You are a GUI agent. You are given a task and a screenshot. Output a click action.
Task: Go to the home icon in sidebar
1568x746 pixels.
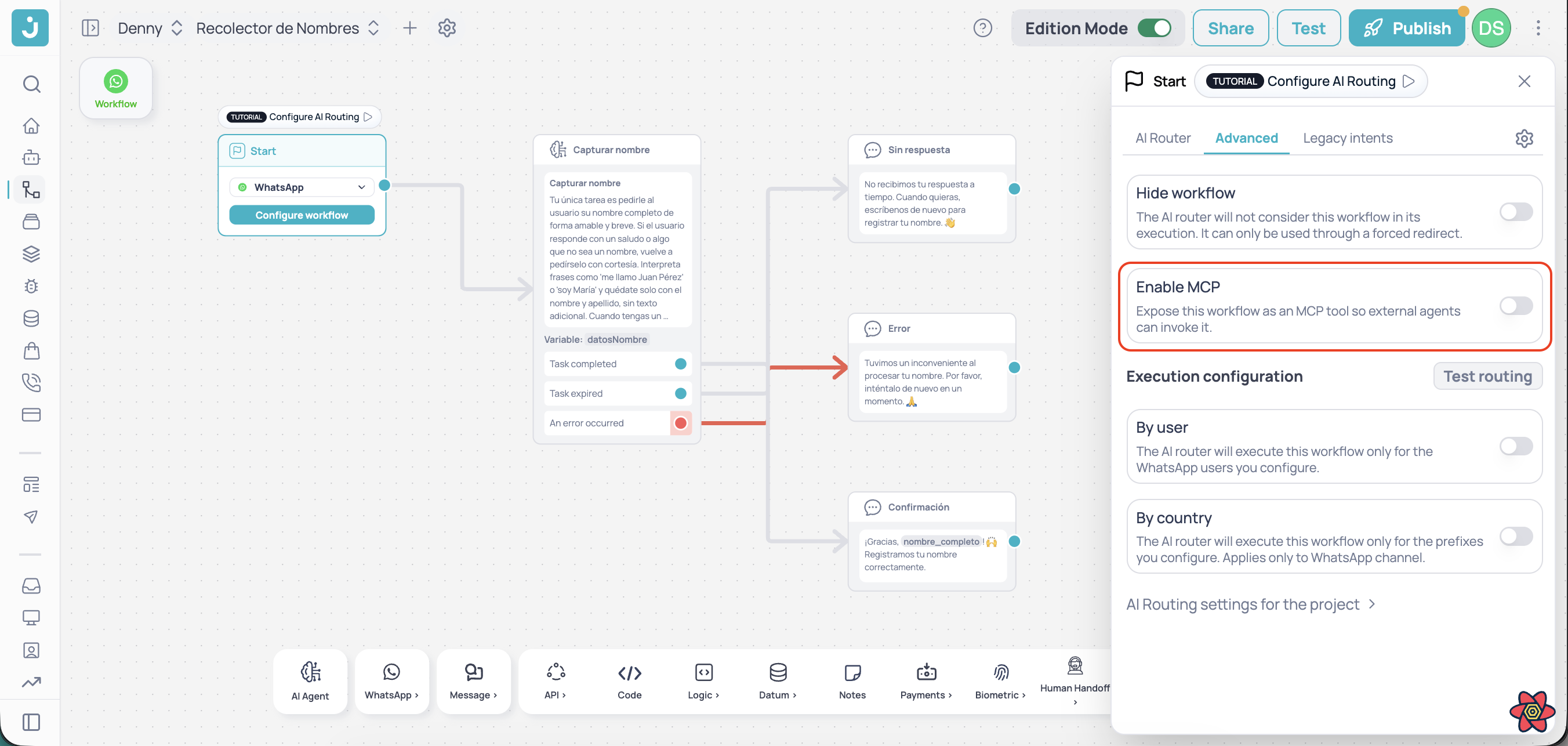point(32,125)
